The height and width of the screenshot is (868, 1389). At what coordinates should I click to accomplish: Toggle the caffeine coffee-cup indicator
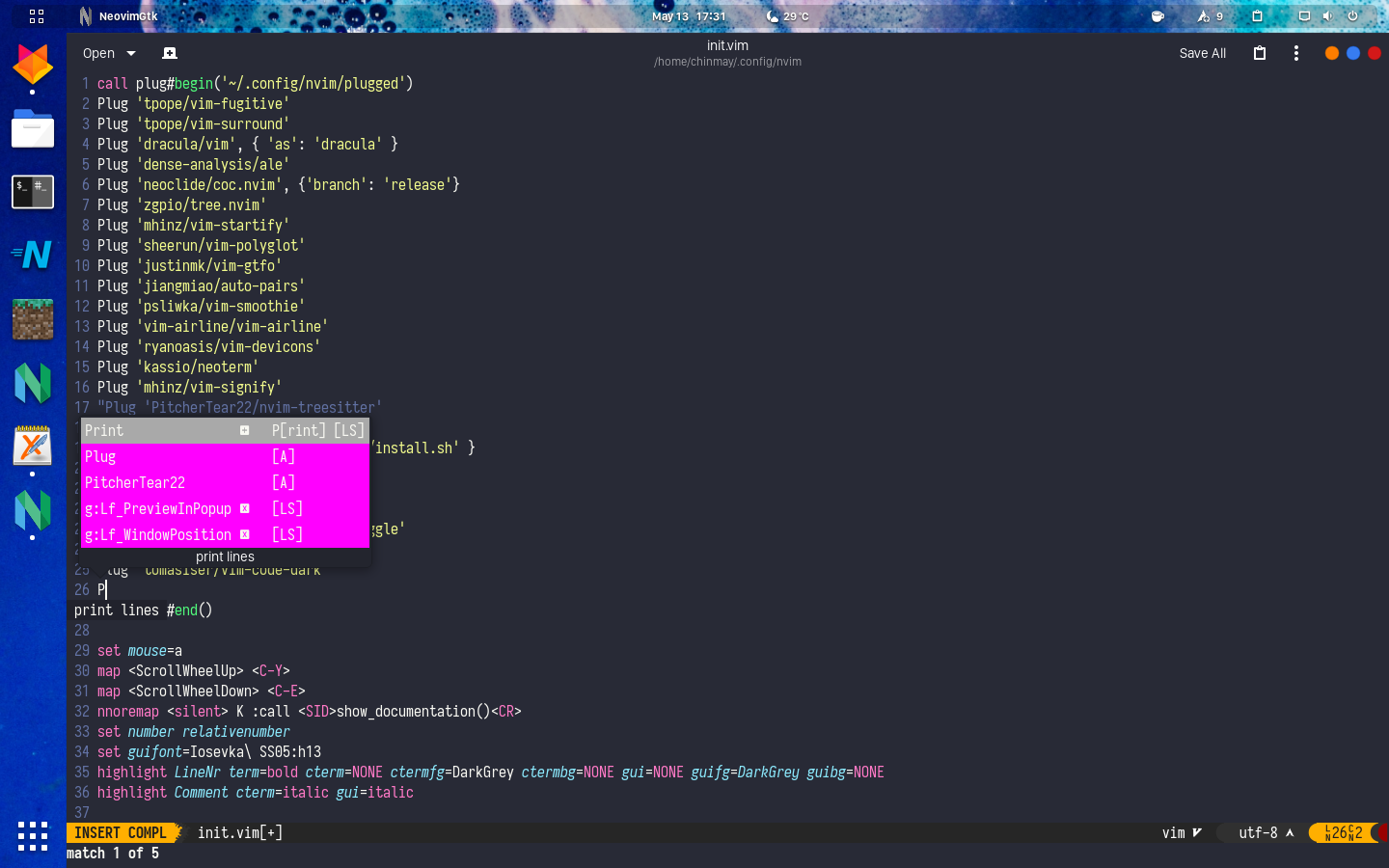click(x=1157, y=16)
